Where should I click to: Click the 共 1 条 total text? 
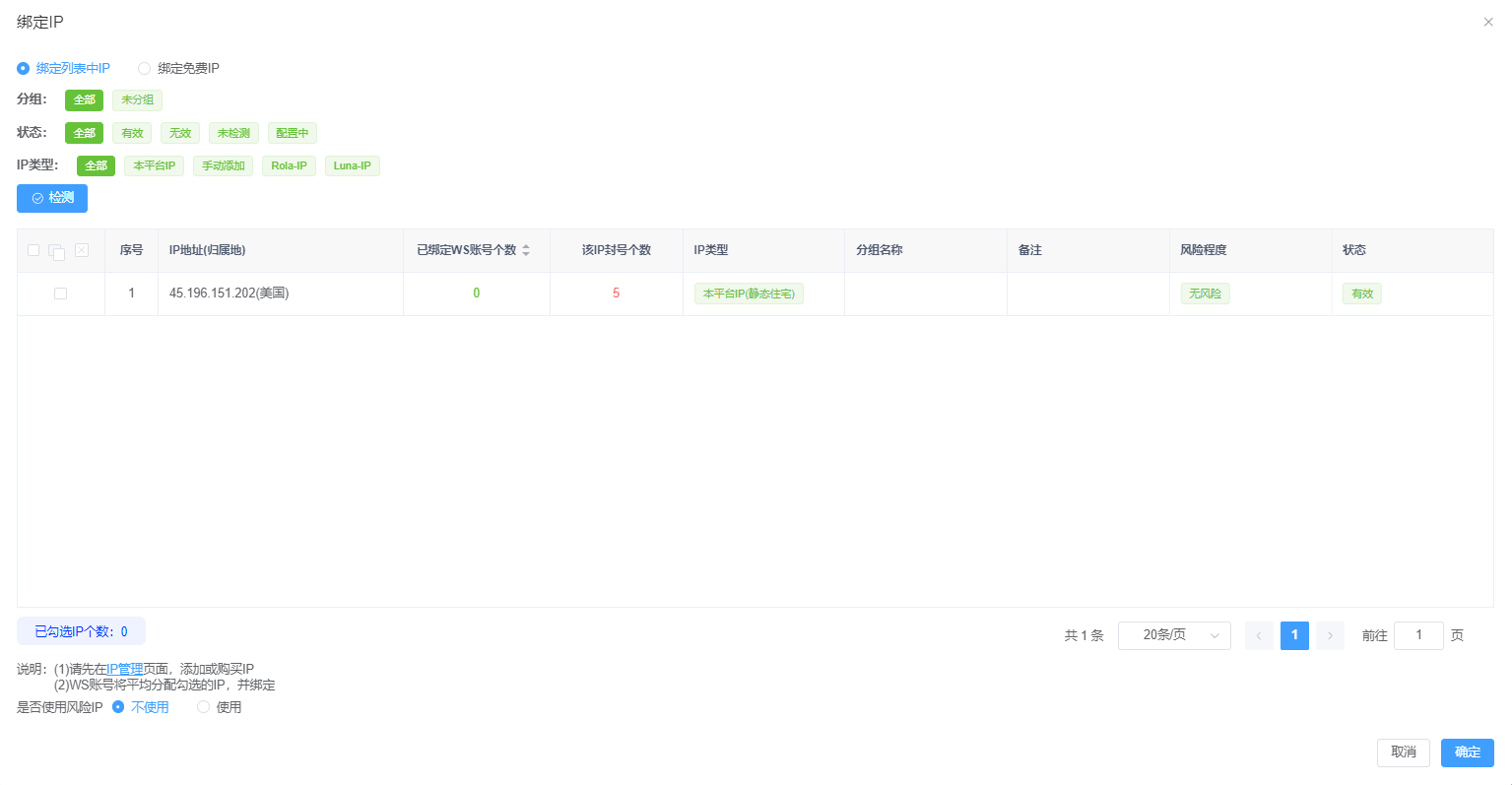pyautogui.click(x=1084, y=635)
